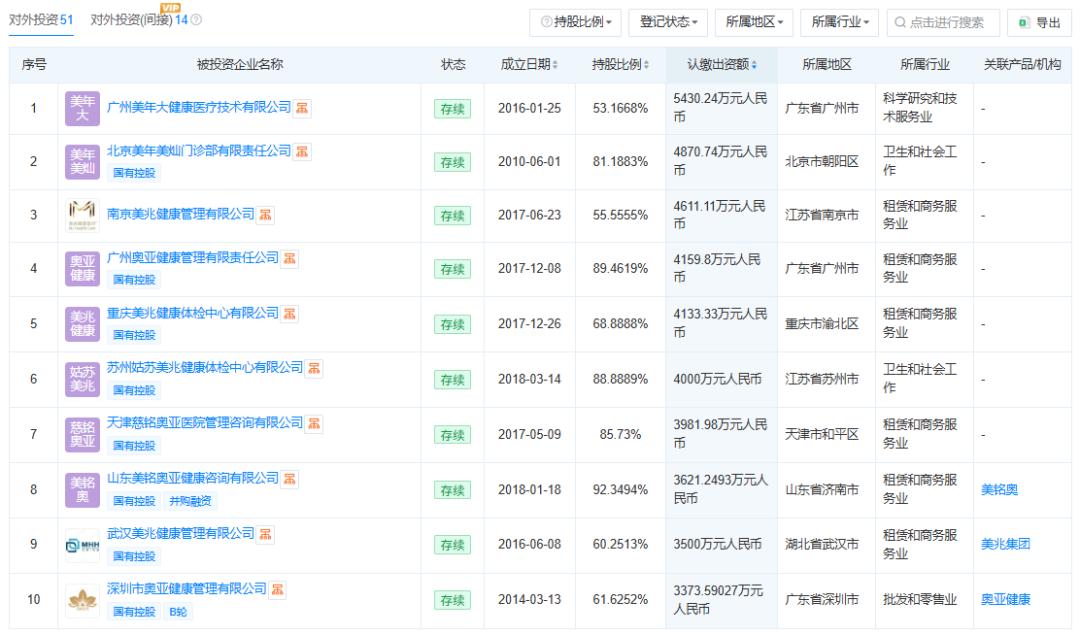The height and width of the screenshot is (635, 1080).
Task: Open 北京美年美灿门诊部有限责任公司 link
Action: [199, 151]
